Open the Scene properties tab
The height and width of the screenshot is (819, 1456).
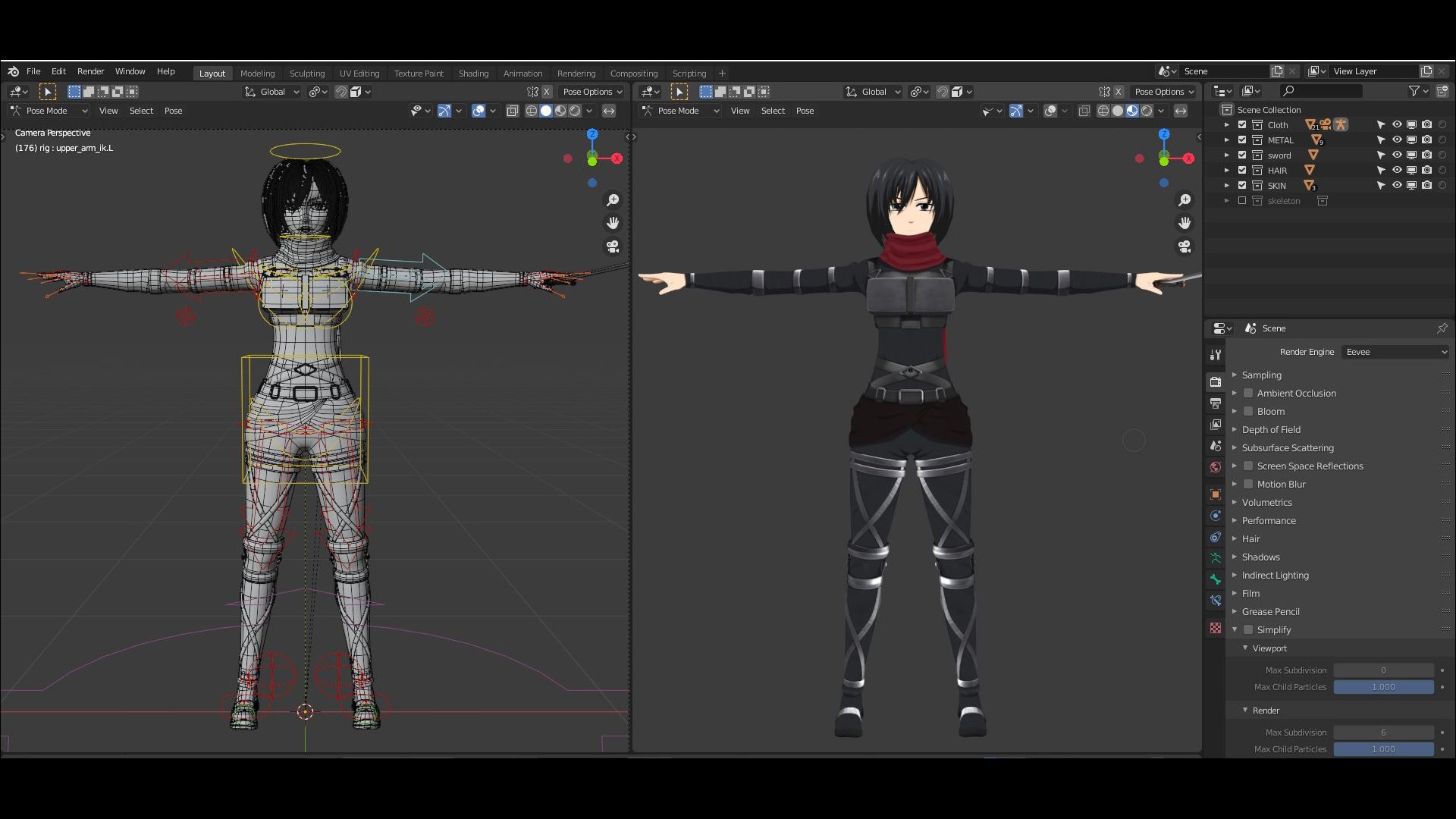[1216, 446]
